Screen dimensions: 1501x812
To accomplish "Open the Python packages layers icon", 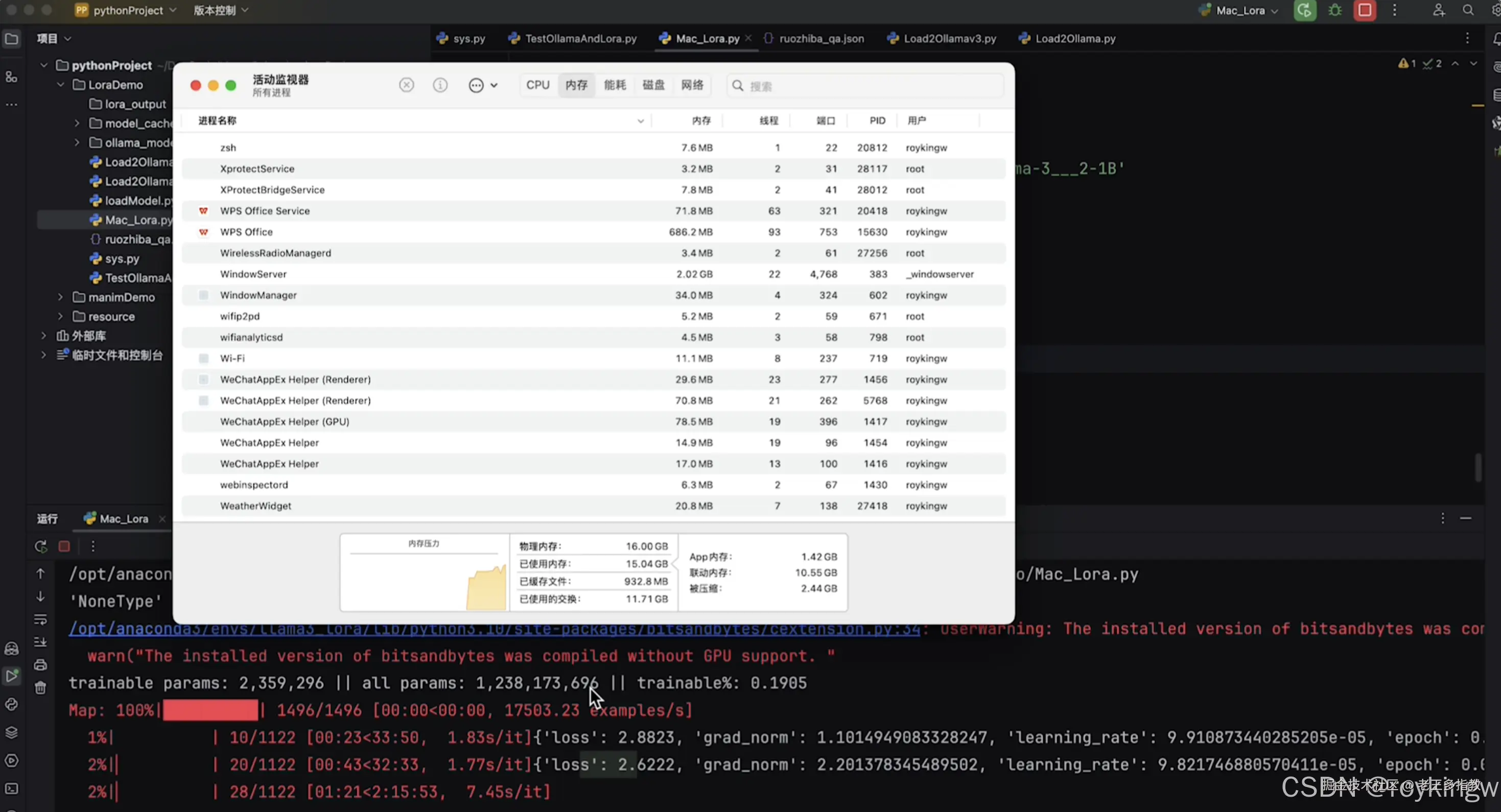I will [x=12, y=733].
